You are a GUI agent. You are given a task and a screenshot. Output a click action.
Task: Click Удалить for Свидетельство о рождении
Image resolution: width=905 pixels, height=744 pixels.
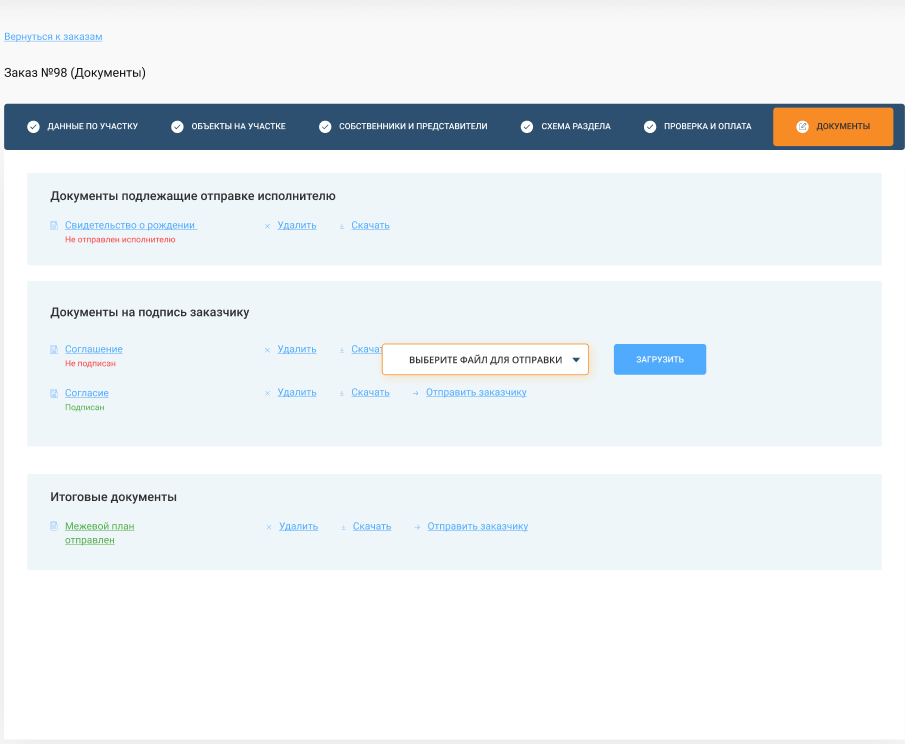297,225
